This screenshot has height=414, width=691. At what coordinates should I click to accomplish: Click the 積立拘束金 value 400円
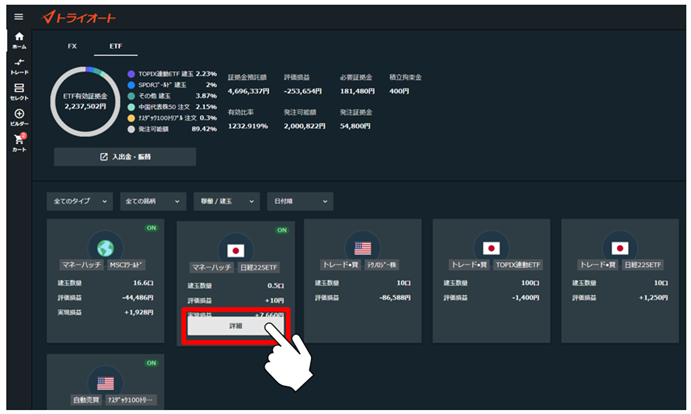[x=399, y=91]
